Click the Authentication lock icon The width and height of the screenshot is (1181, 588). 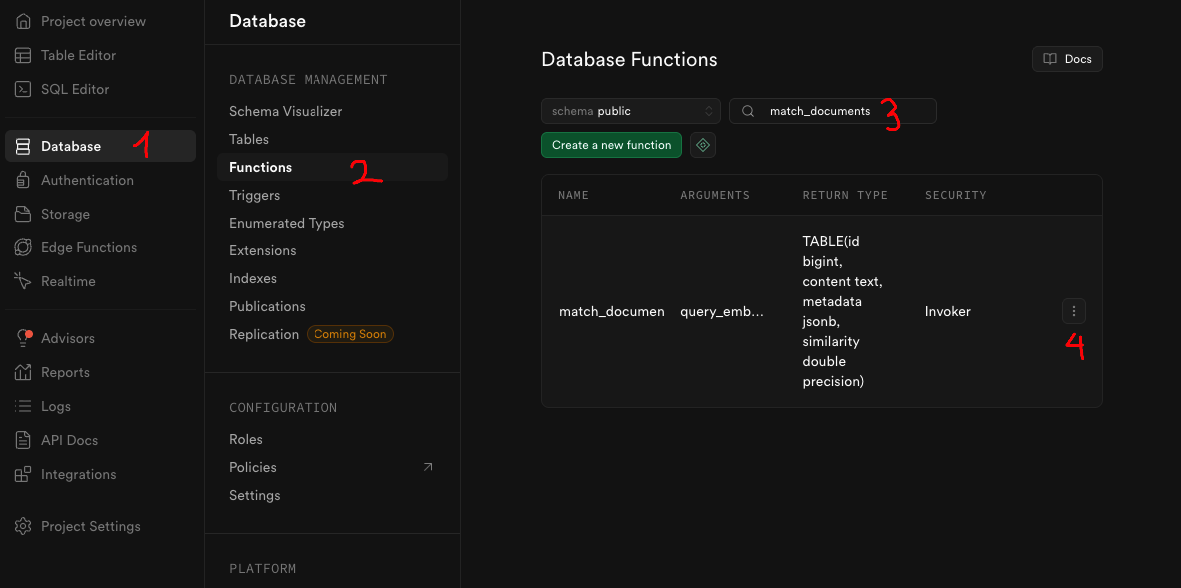tap(22, 180)
